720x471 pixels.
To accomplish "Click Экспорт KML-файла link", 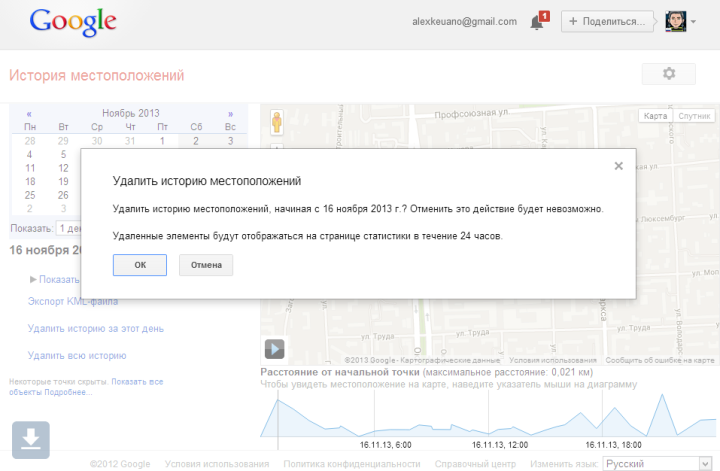I will (73, 302).
